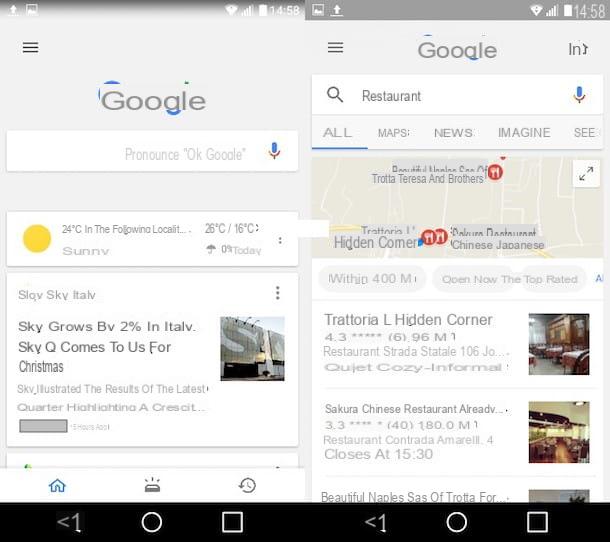Image resolution: width=610 pixels, height=542 pixels.
Task: Tap the Restaurant search text field
Action: 458,95
